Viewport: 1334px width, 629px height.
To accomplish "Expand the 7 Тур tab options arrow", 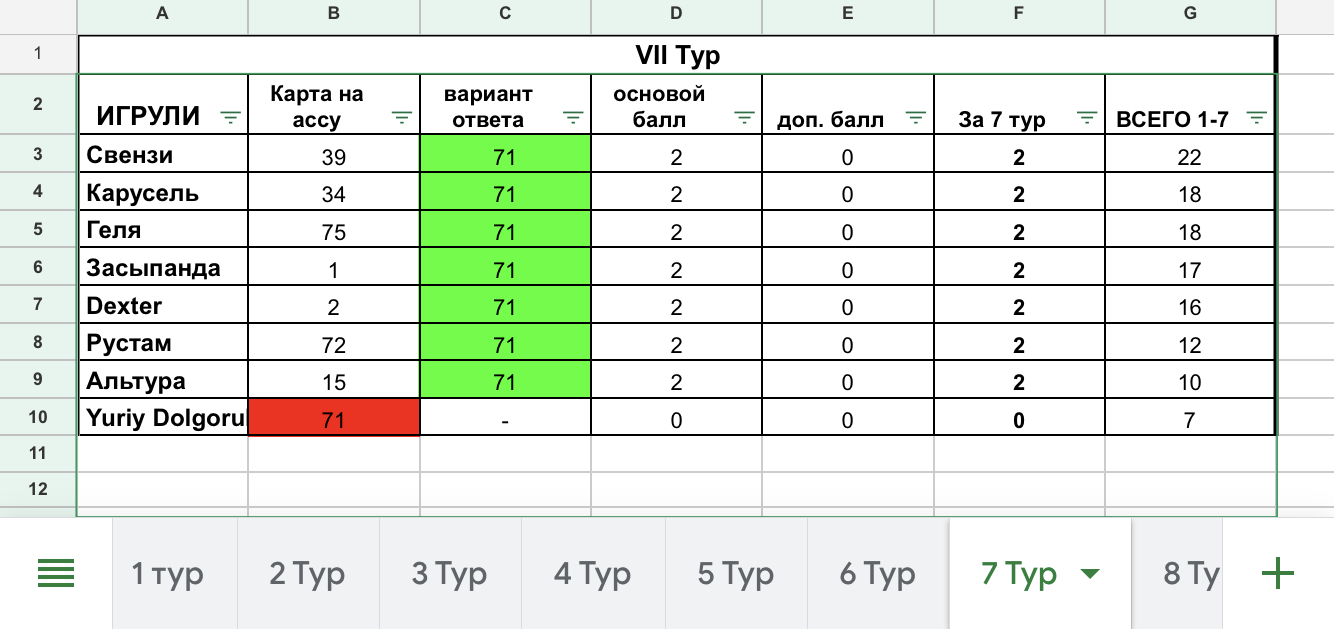I will tap(1090, 574).
